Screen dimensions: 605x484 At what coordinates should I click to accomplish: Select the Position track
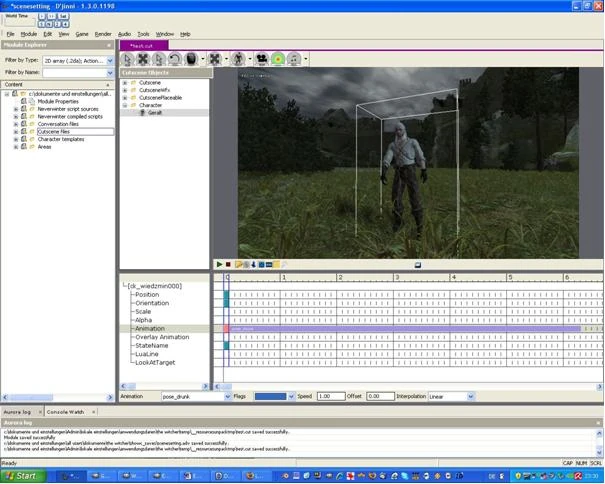pos(147,294)
